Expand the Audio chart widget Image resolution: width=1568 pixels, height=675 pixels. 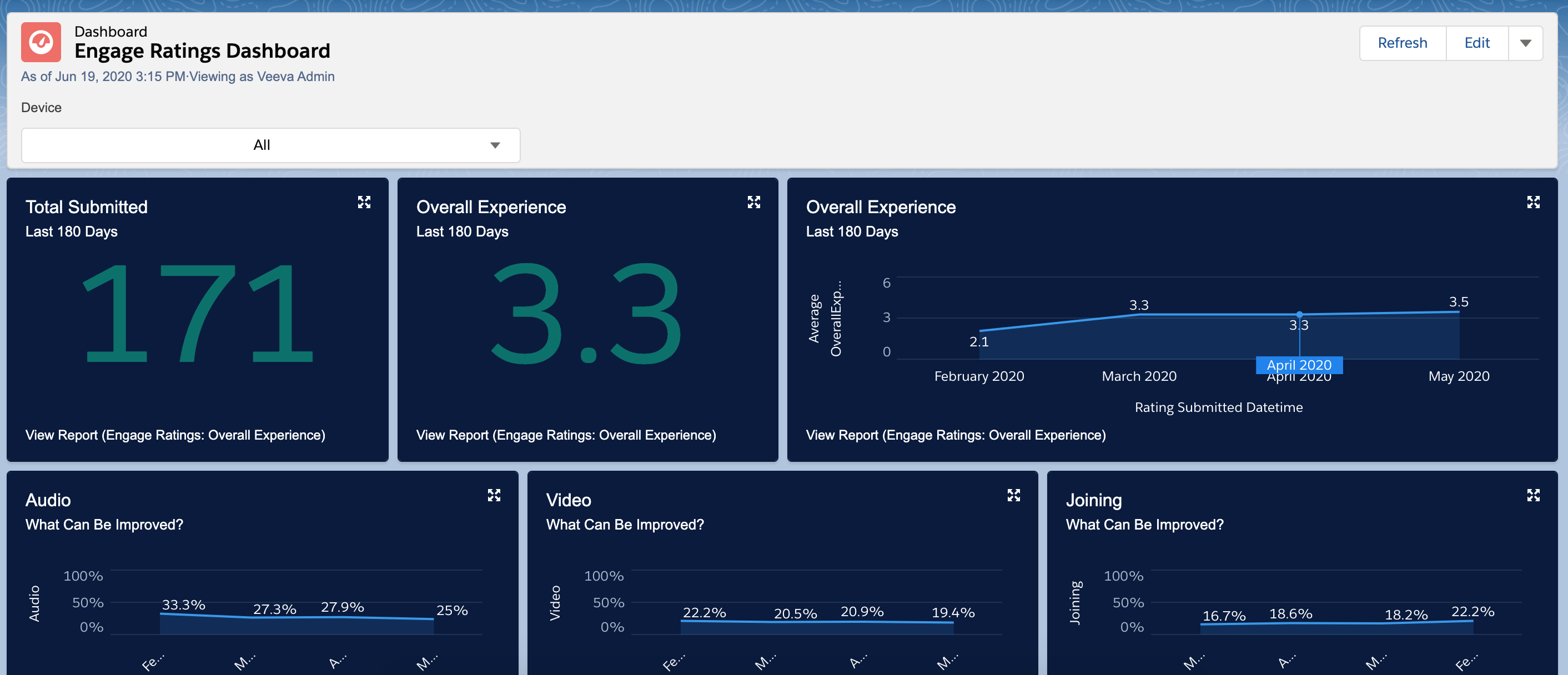point(494,495)
